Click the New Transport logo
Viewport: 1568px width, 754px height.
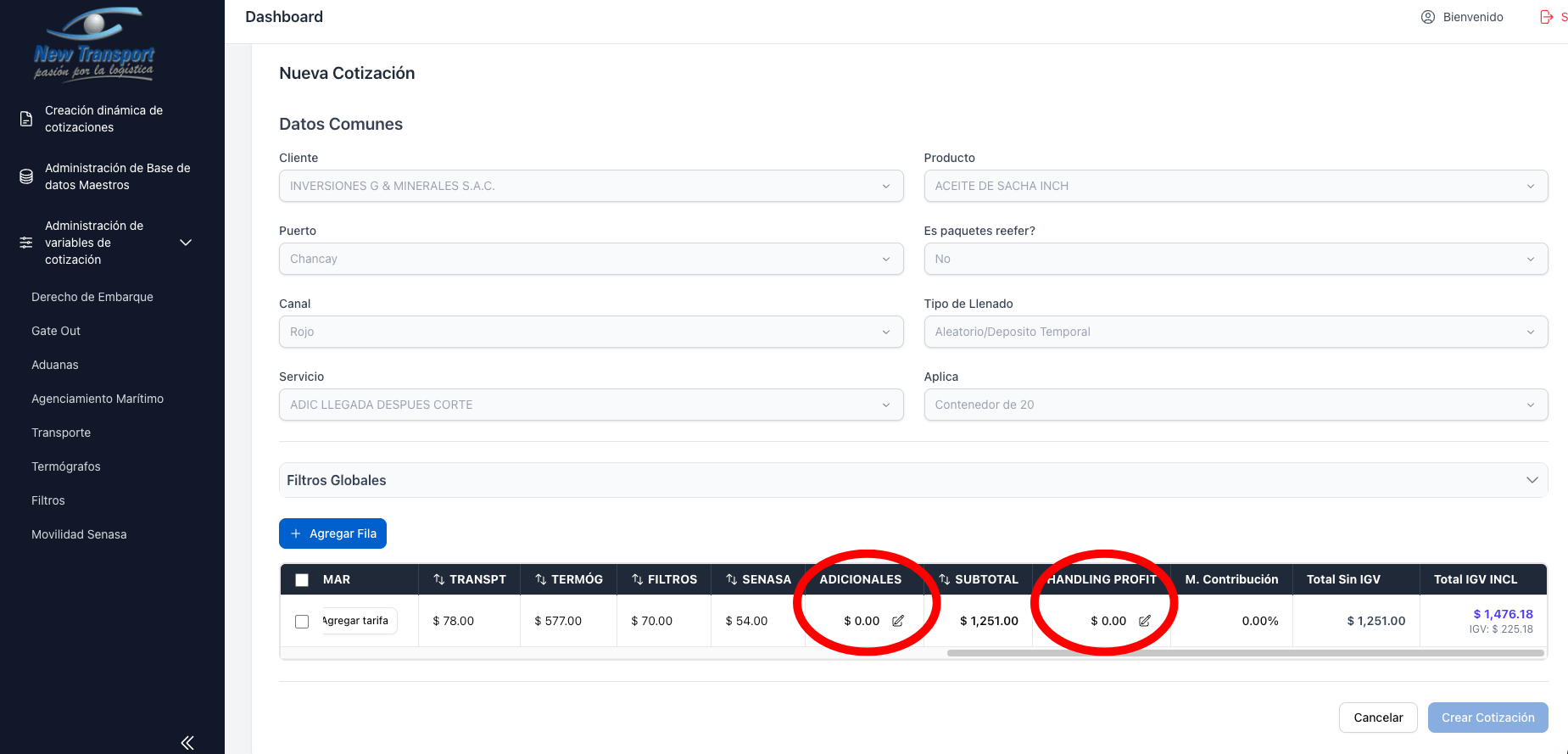pos(94,44)
